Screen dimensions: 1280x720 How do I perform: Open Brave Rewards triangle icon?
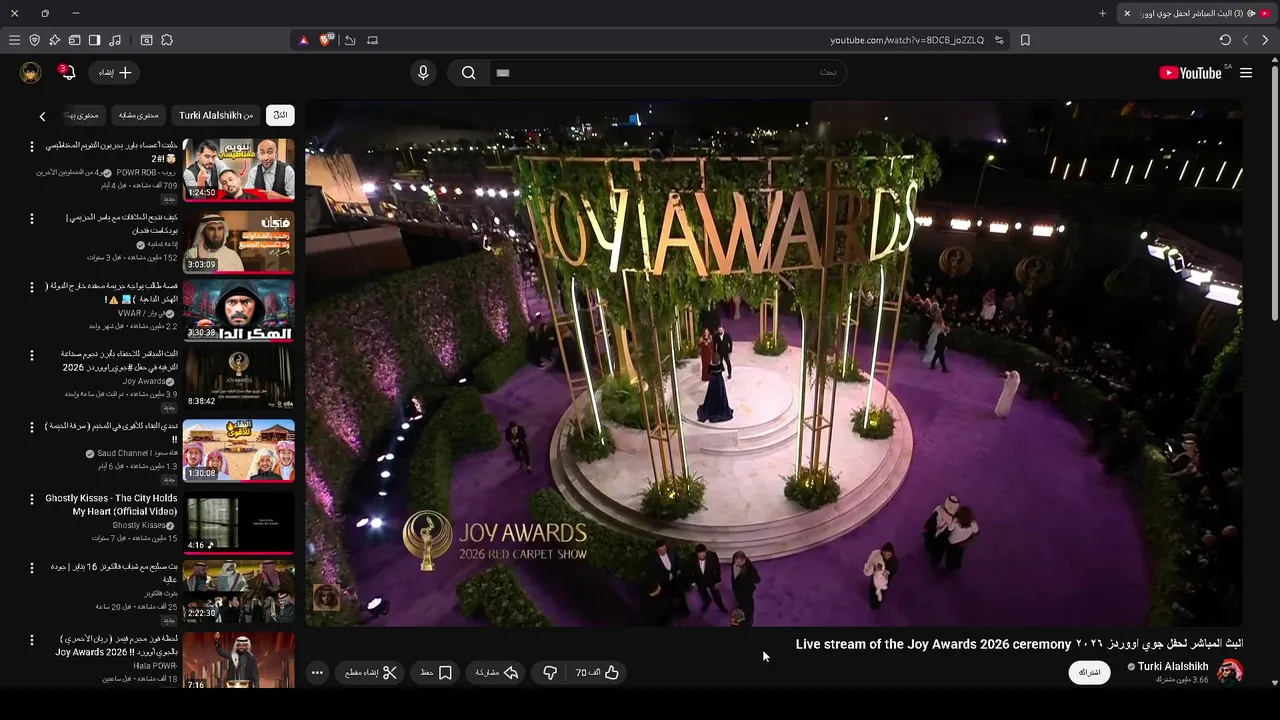[304, 40]
